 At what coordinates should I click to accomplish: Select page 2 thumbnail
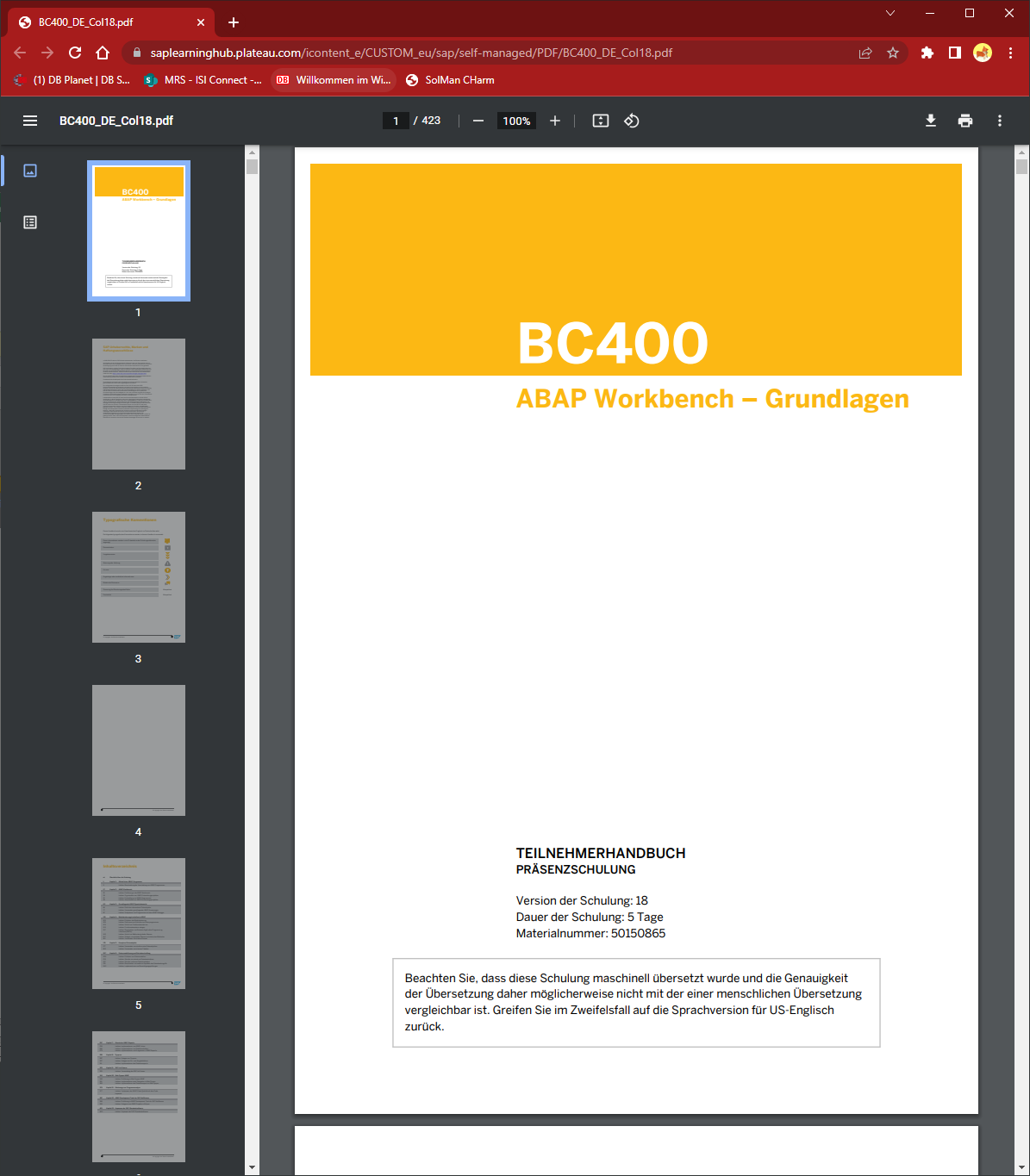(139, 404)
